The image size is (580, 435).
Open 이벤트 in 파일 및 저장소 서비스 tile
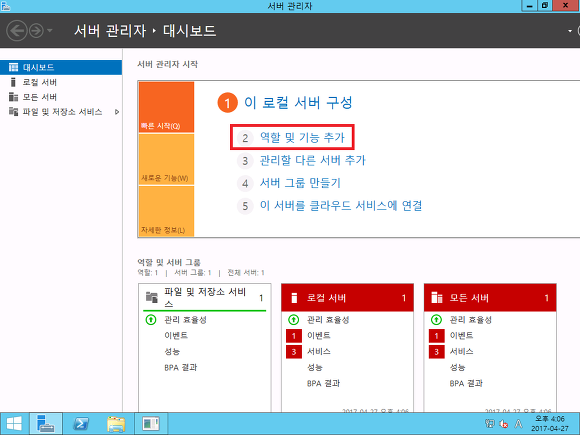click(x=176, y=335)
